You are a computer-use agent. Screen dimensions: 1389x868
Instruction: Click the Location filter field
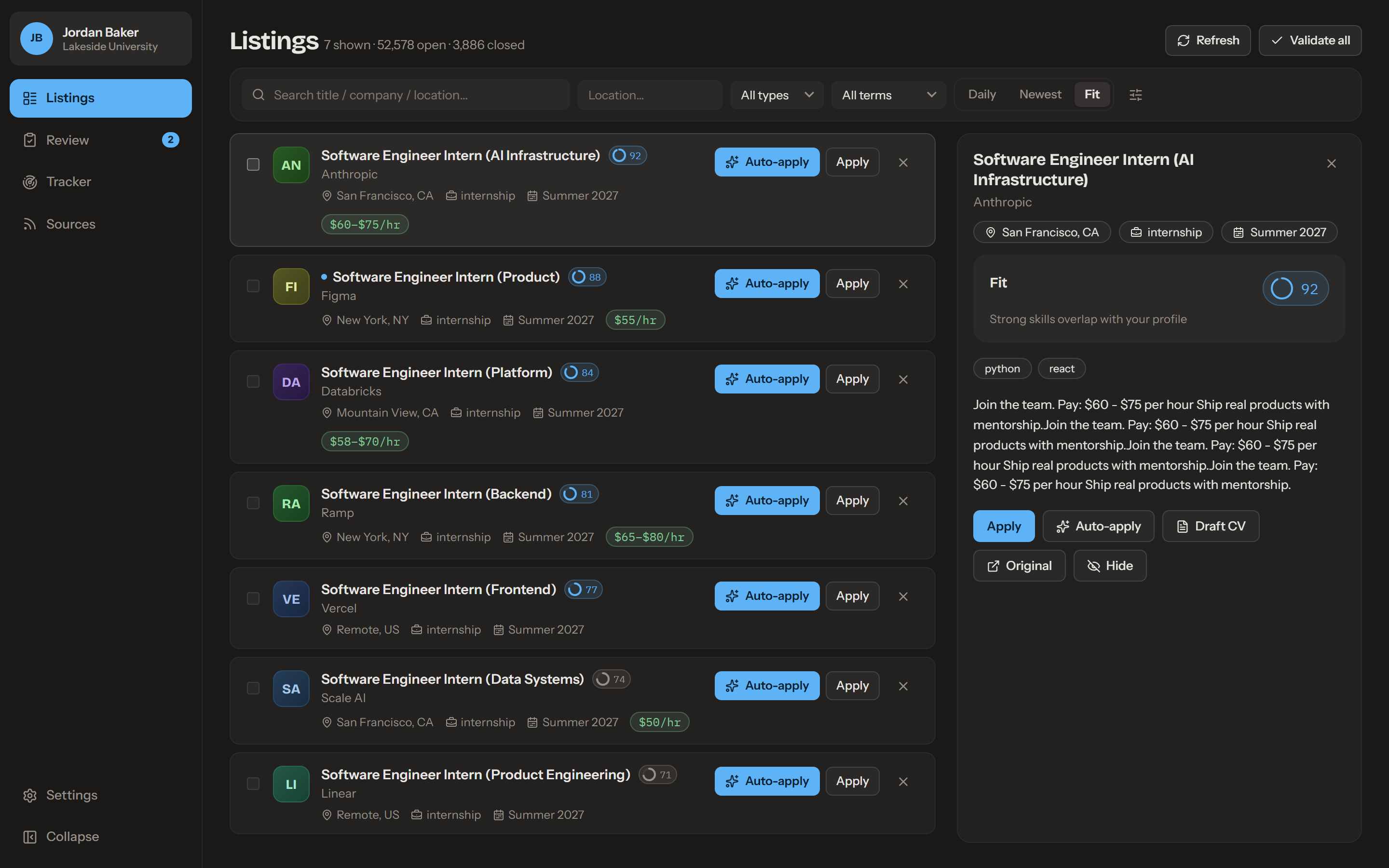(x=650, y=95)
